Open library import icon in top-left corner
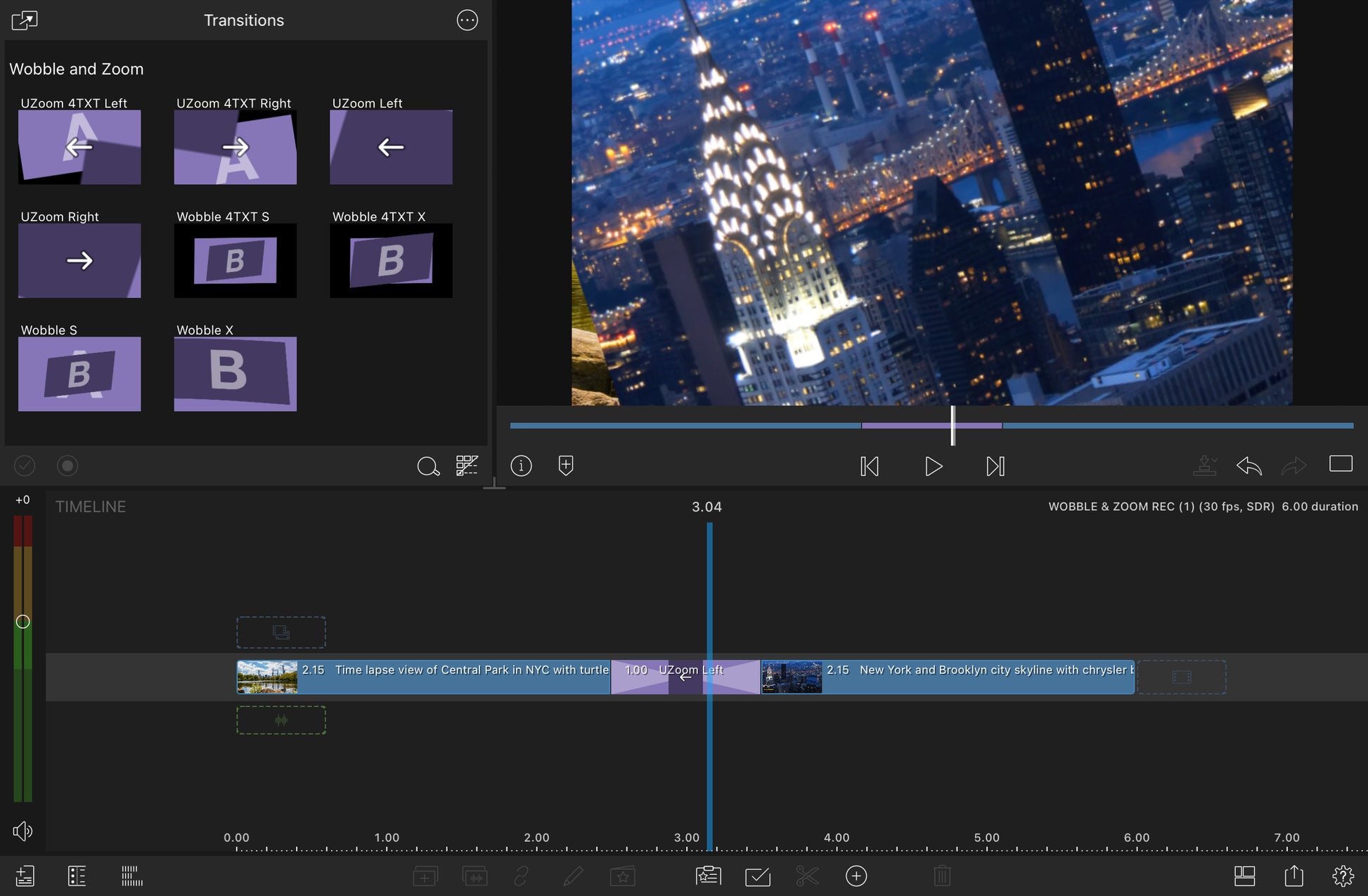The image size is (1368, 896). coord(25,20)
